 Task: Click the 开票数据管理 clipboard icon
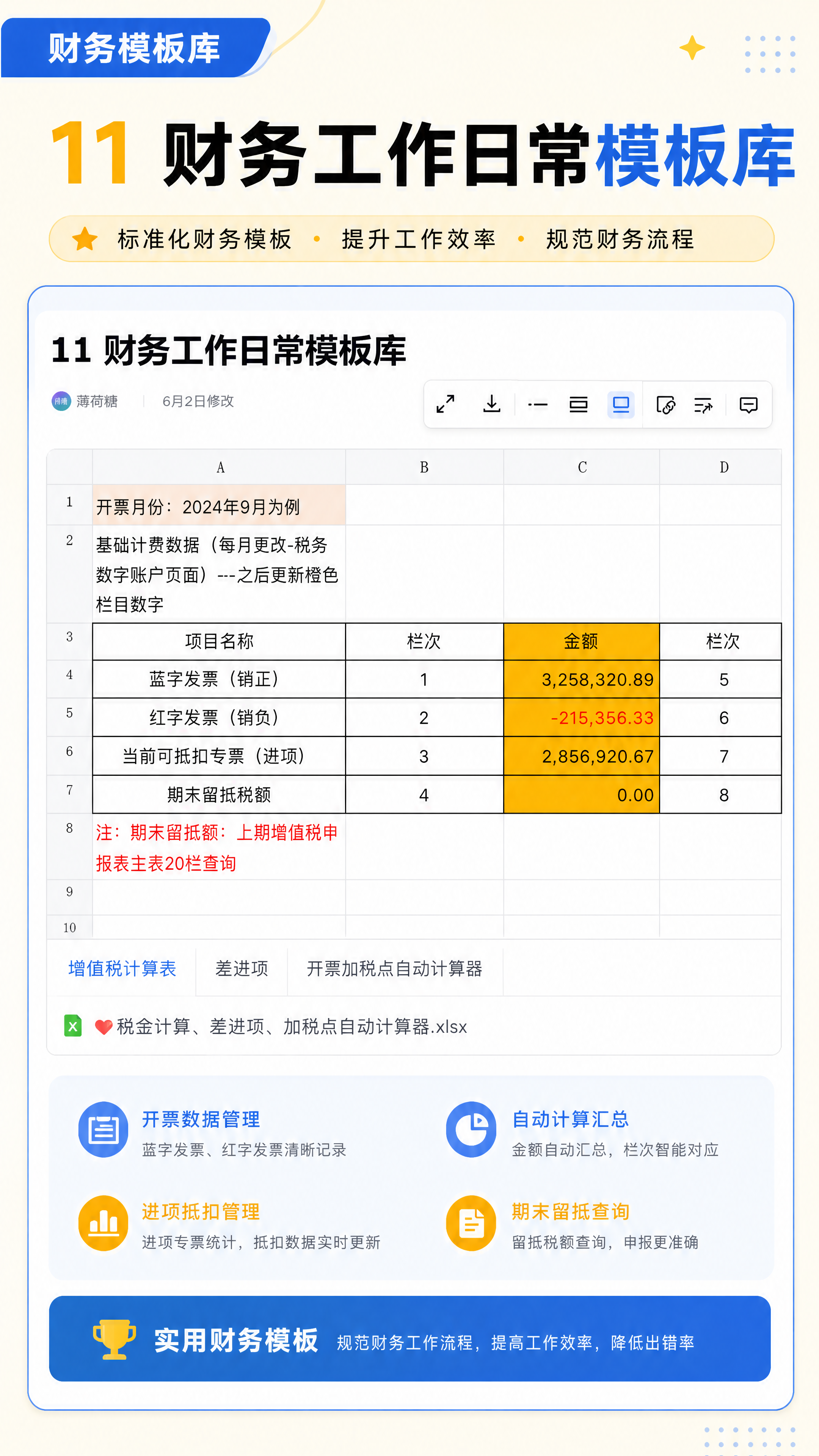tap(104, 1130)
